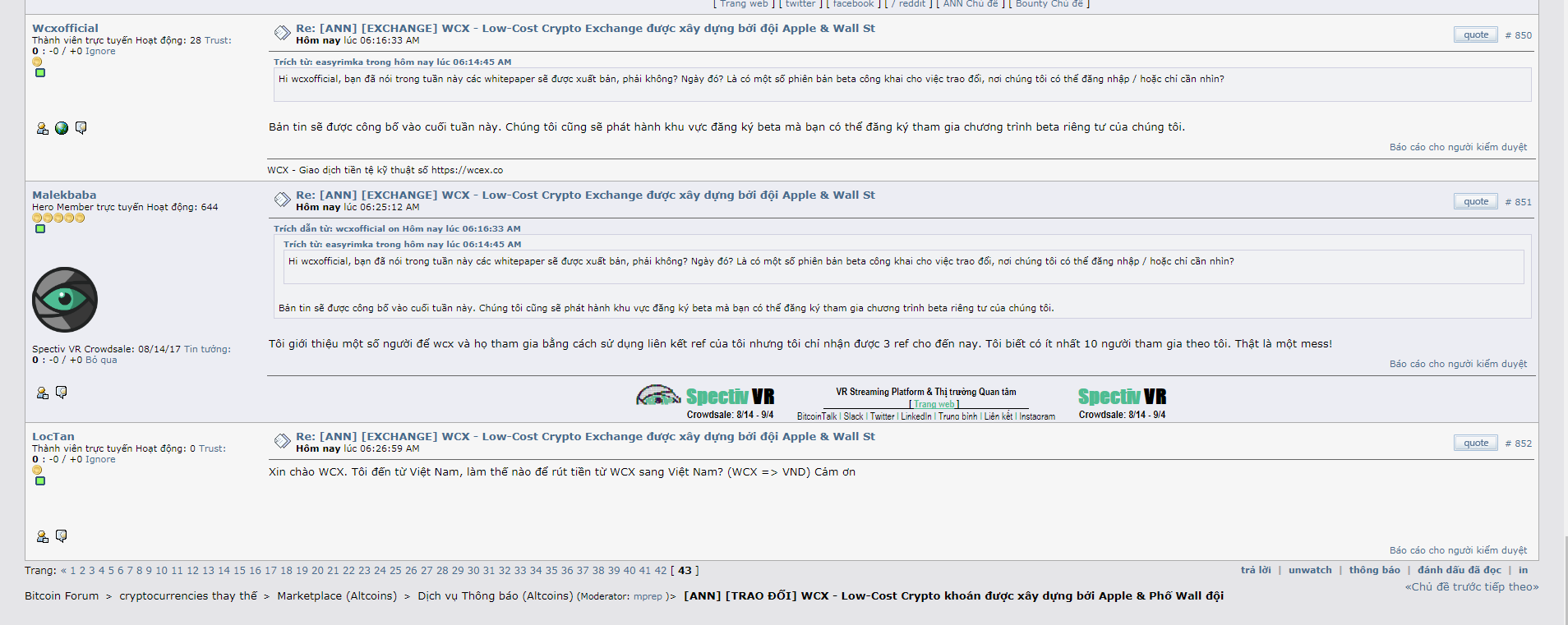Report post #852 to moderator
The height and width of the screenshot is (625, 1568).
(x=1458, y=550)
